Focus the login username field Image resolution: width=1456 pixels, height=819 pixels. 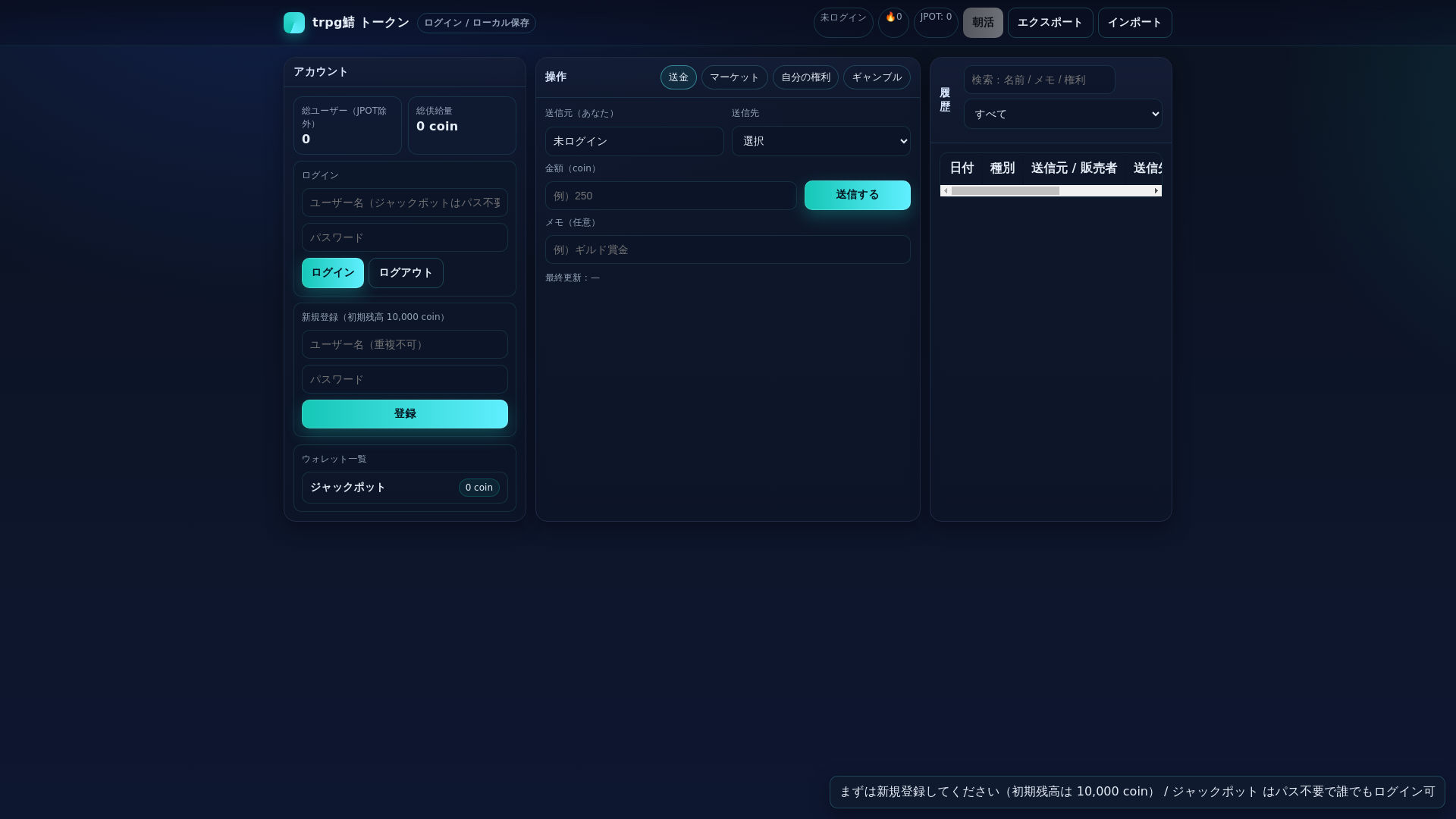405,202
